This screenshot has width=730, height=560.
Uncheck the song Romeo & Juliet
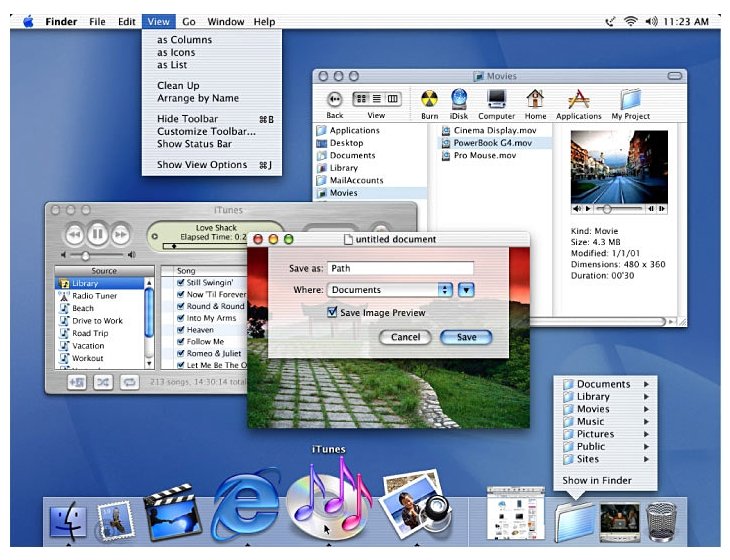181,353
